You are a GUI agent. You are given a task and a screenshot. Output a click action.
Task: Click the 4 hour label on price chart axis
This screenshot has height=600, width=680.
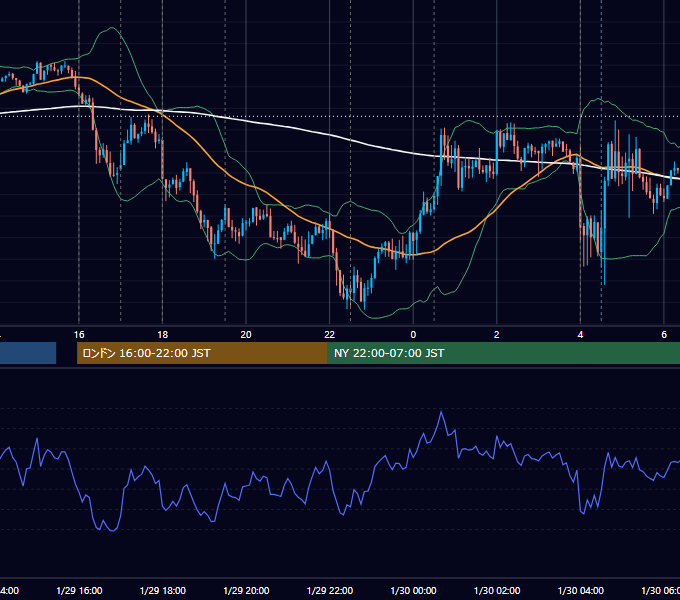click(580, 334)
